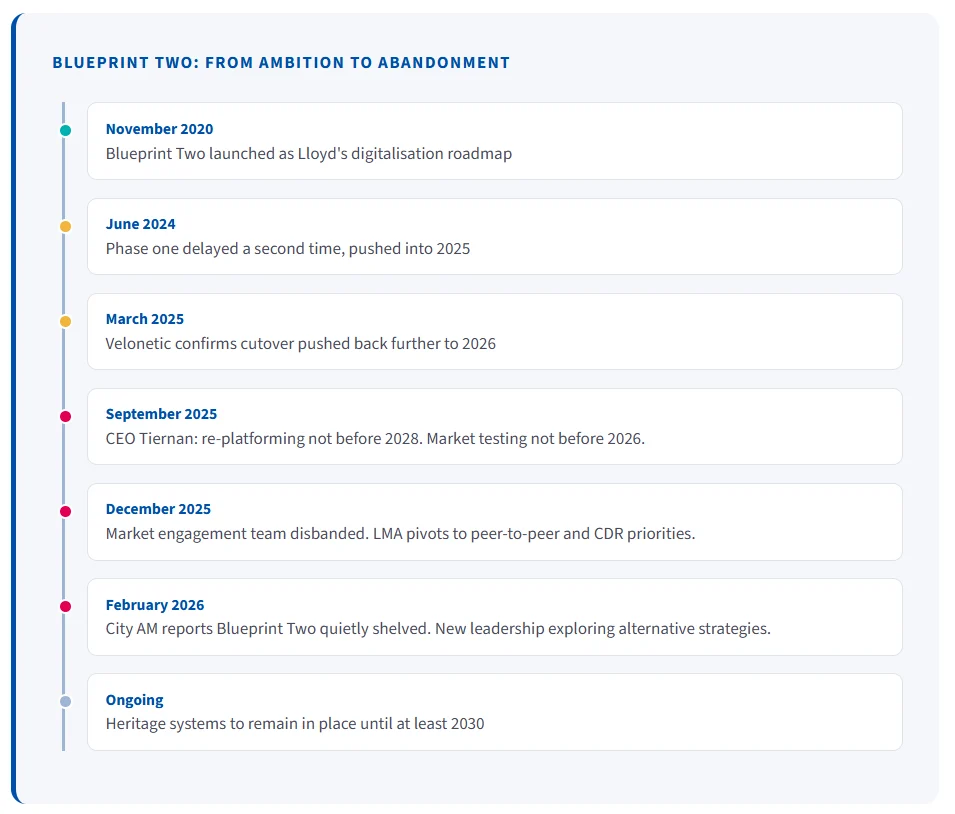The width and height of the screenshot is (955, 814).
Task: Click 'CEO Tiernan: re-platforming not before 2028' text
Action: pyautogui.click(x=264, y=439)
